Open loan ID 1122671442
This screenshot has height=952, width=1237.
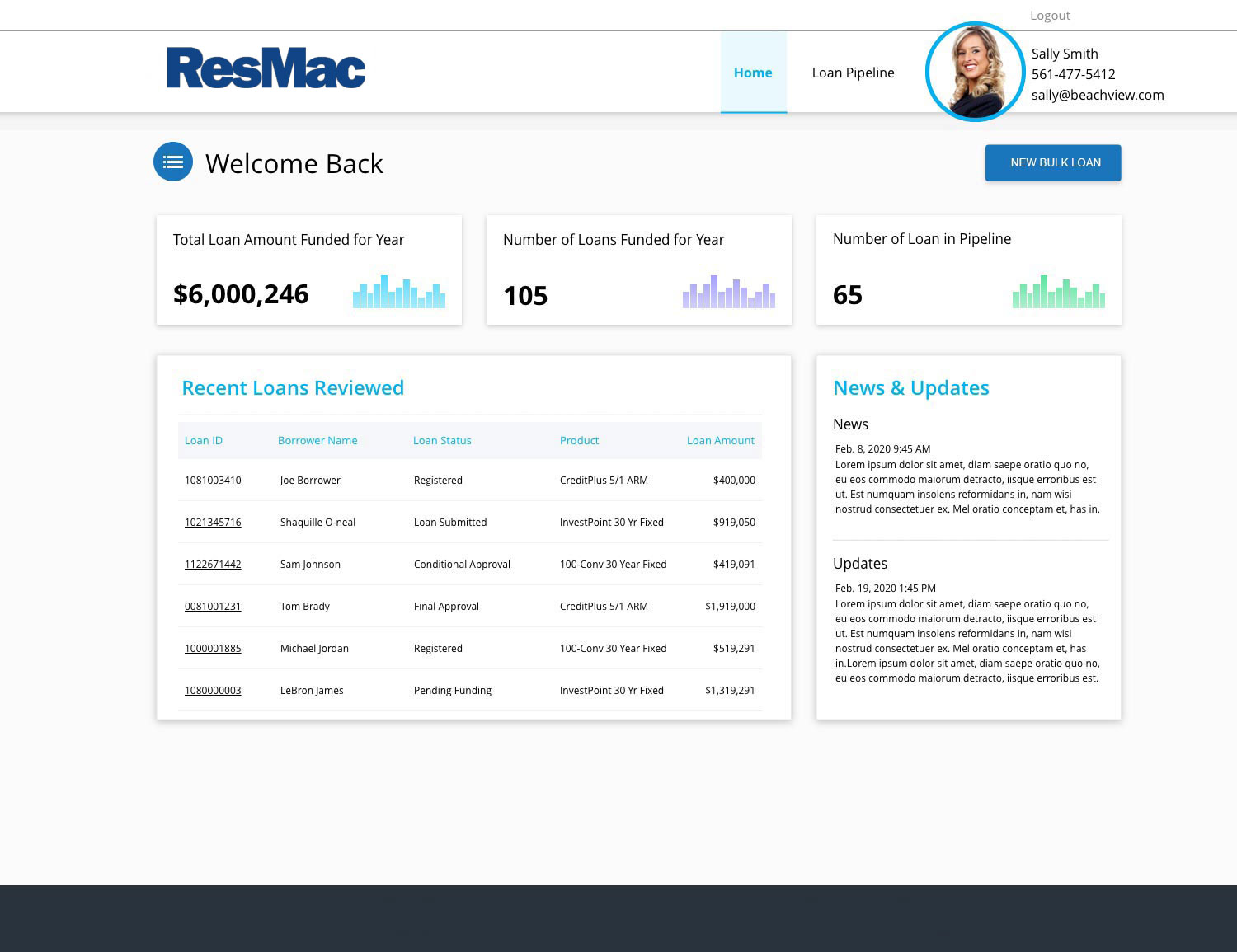pos(213,565)
